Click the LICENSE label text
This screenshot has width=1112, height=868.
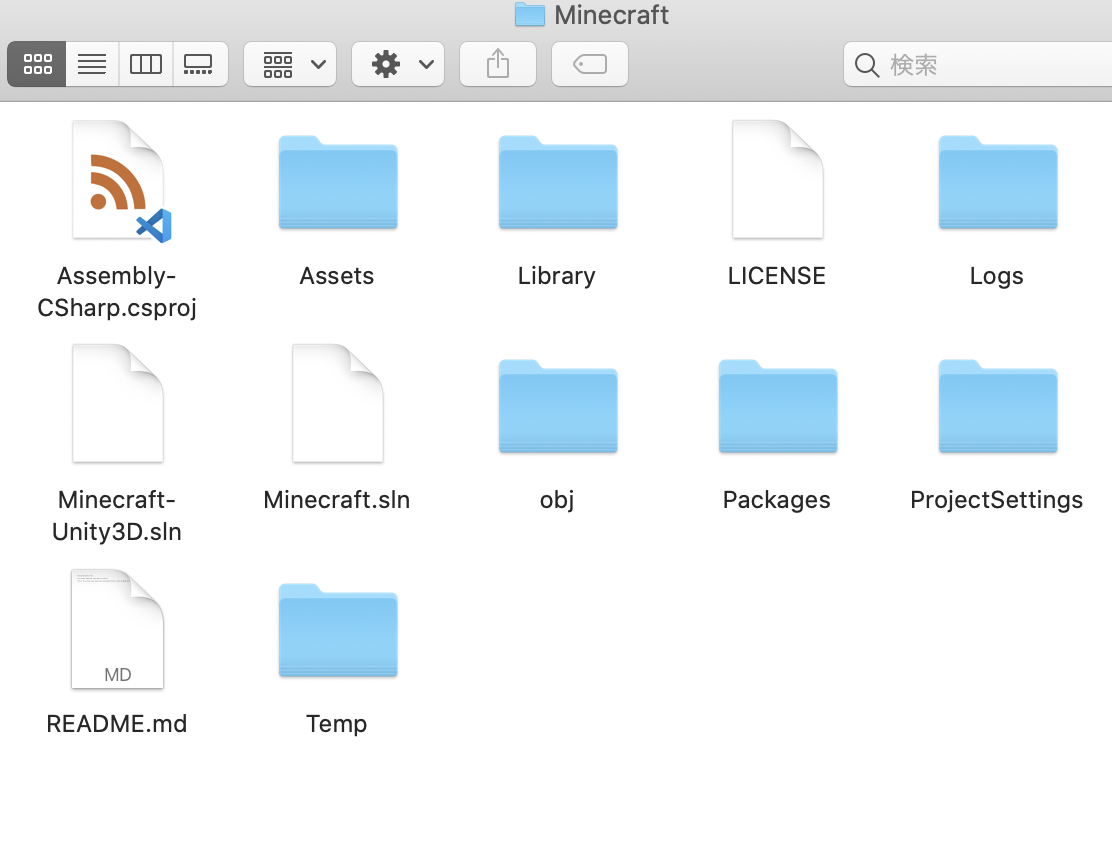coord(777,276)
